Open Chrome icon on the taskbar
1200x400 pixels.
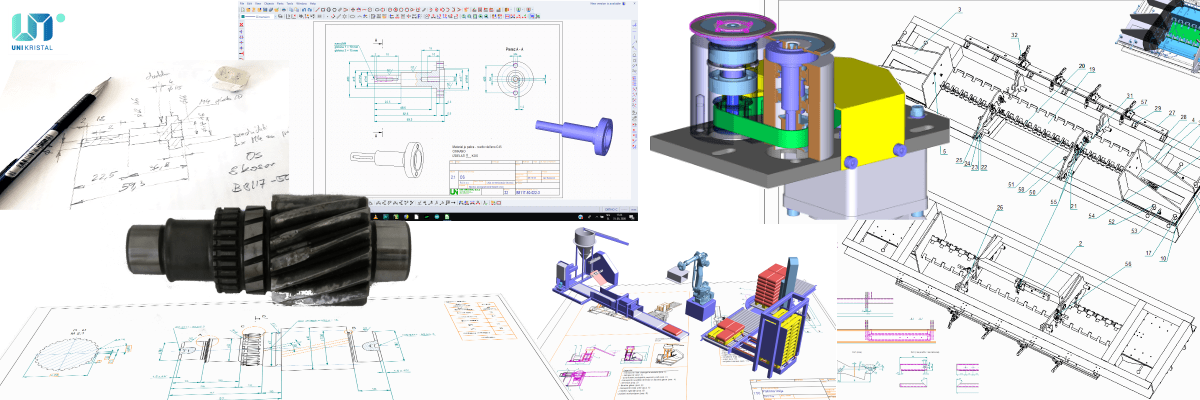[406, 217]
